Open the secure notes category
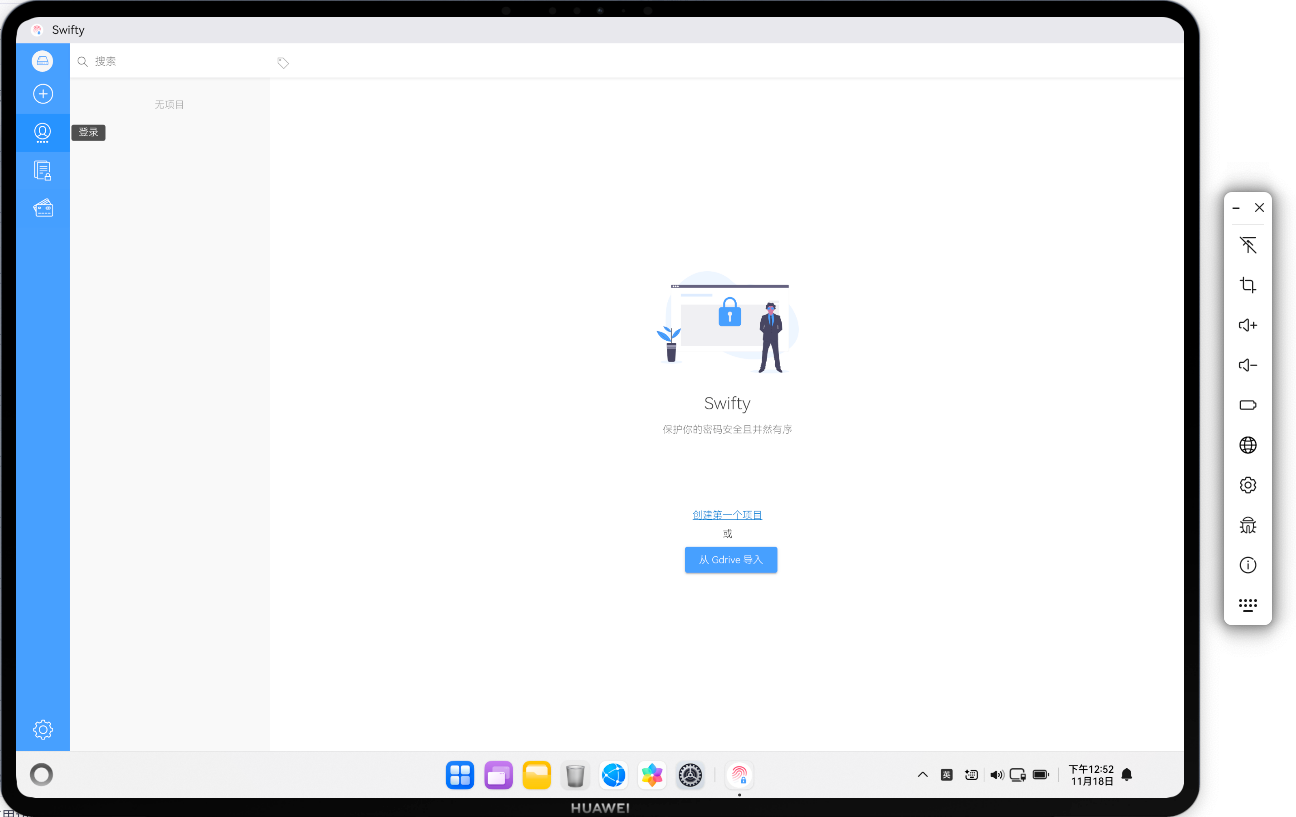1296x817 pixels. 43,171
